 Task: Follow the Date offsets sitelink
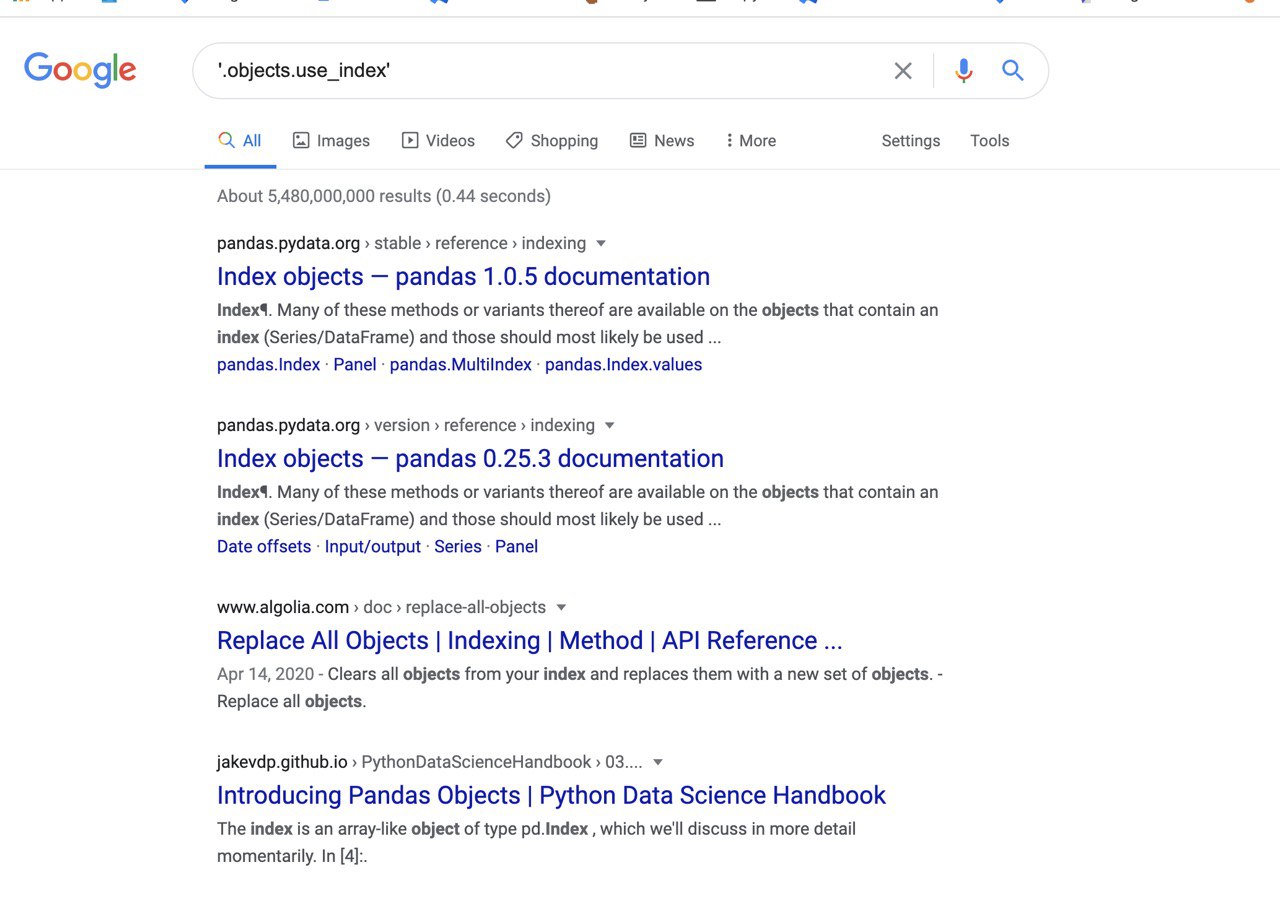coord(264,547)
